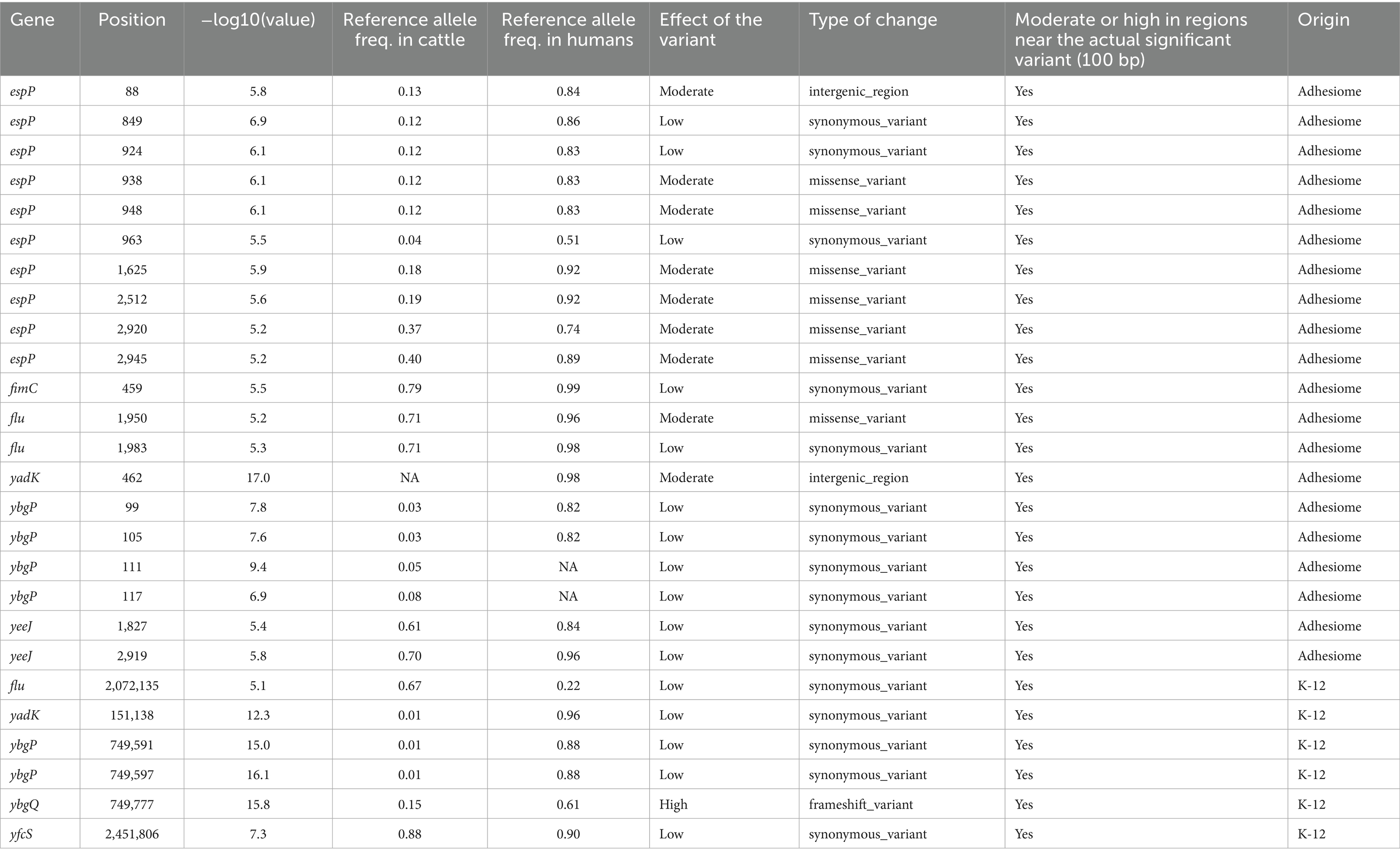Click the humans reference allele frequency header
Viewport: 1400px width, 857px height.
(x=568, y=30)
